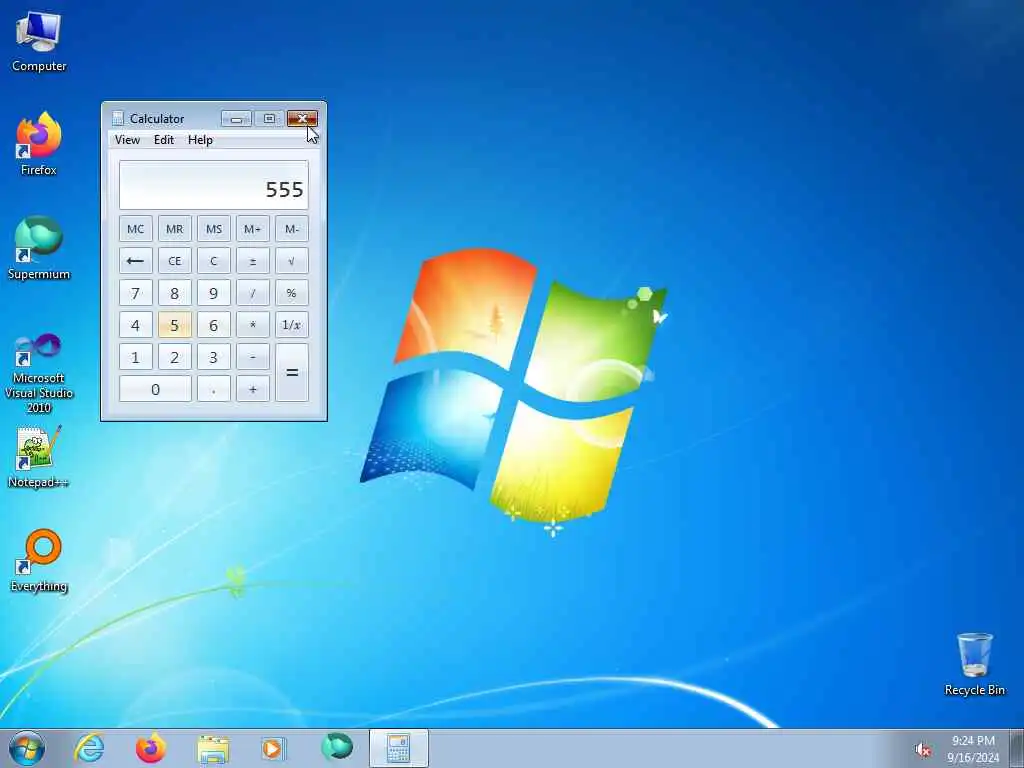1024x768 pixels.
Task: Click the MS memory store button
Action: click(214, 229)
